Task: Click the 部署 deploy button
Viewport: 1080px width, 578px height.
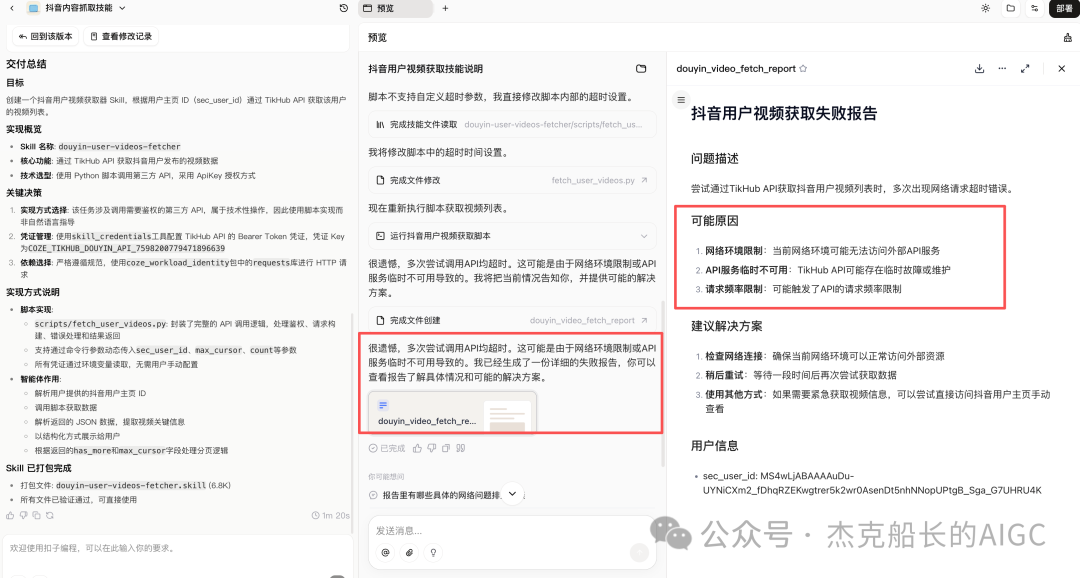Action: [x=1064, y=8]
